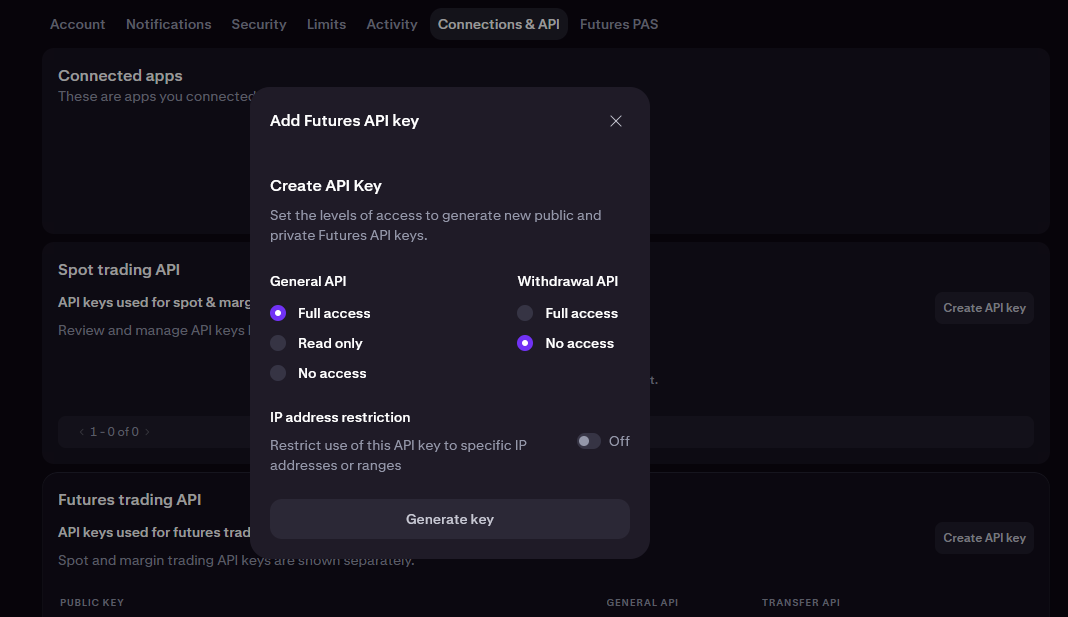Create API key for Spot trading

click(x=984, y=308)
